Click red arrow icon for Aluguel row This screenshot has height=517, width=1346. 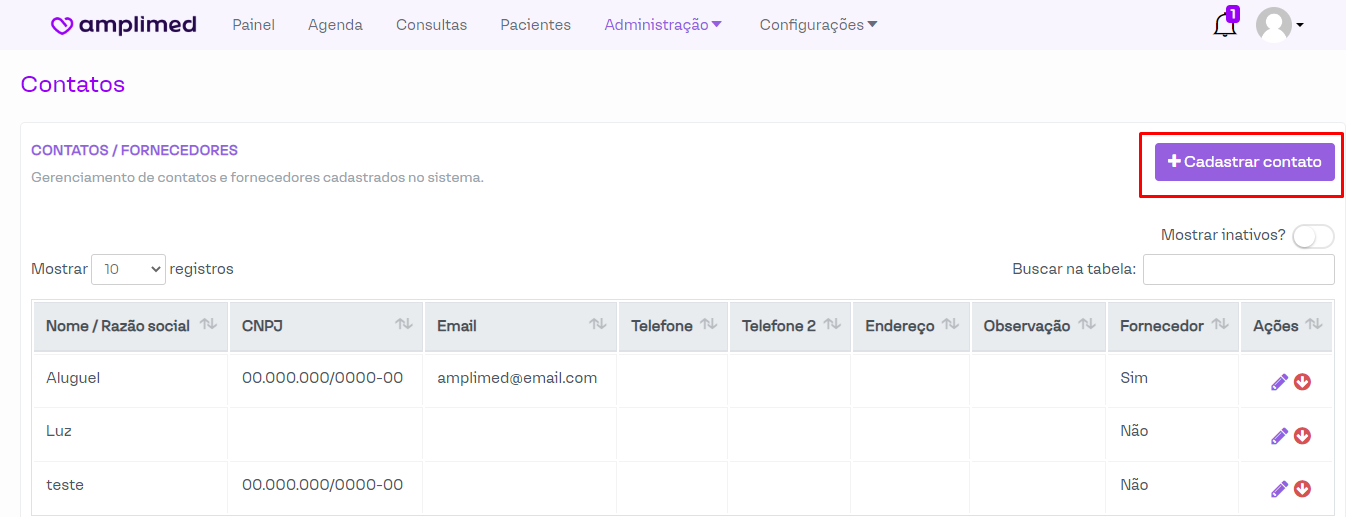(x=1302, y=382)
